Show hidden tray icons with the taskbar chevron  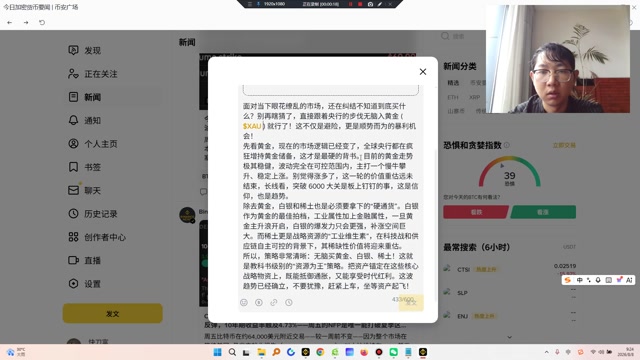click(547, 352)
